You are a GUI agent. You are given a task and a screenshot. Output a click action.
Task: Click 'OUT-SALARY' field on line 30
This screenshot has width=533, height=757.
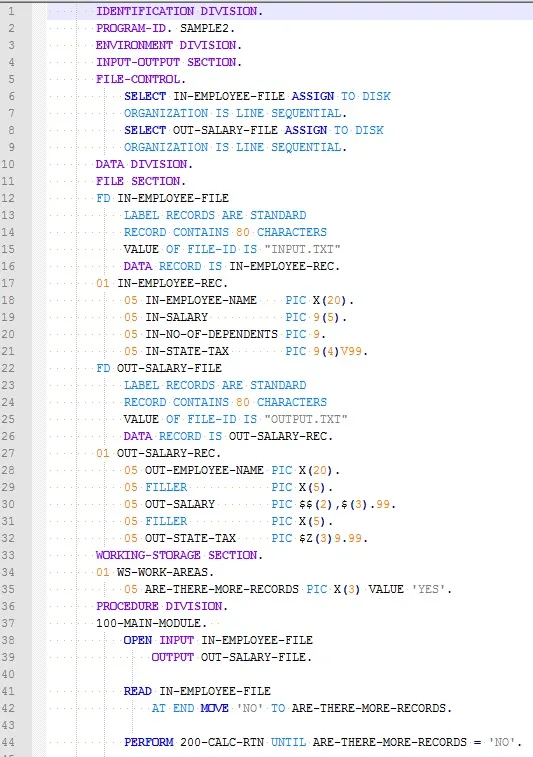(180, 504)
